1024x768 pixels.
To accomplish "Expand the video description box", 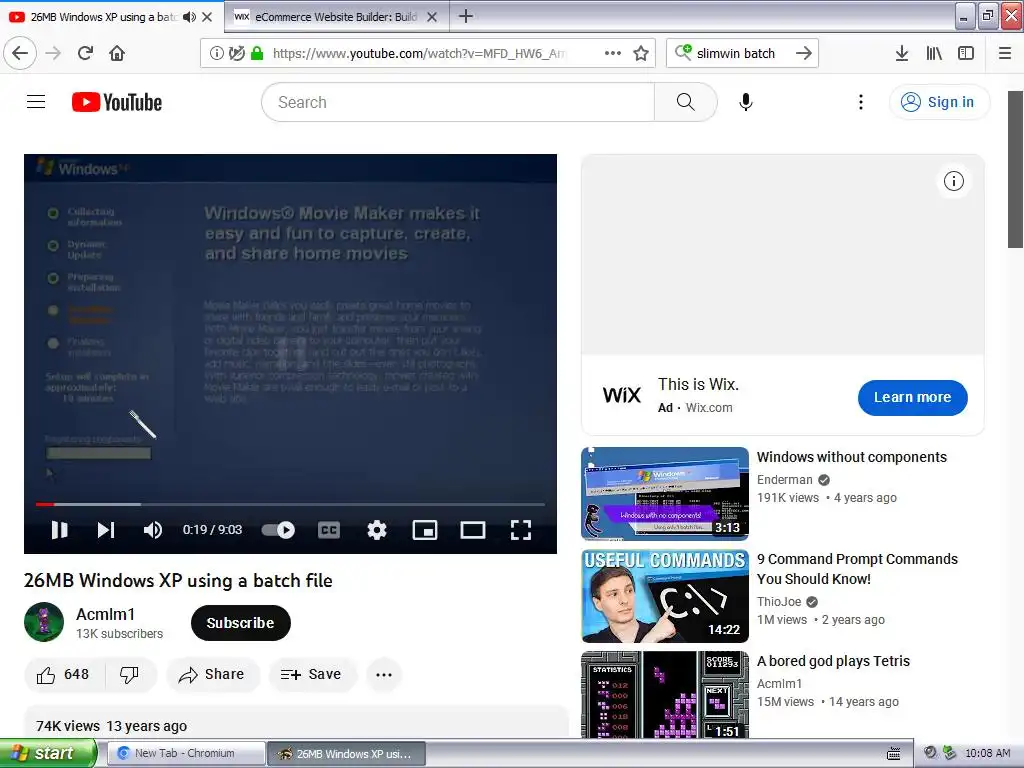I will pos(296,722).
